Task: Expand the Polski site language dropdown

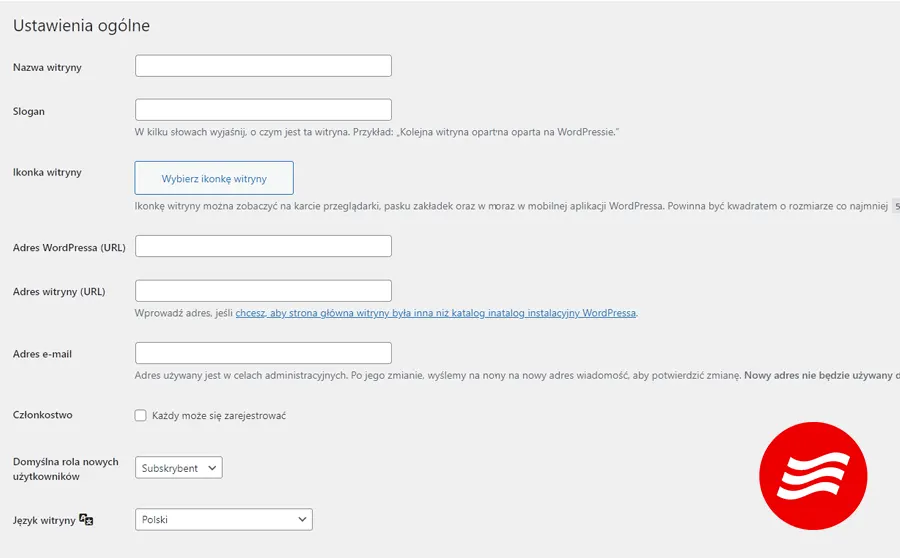Action: (x=223, y=519)
